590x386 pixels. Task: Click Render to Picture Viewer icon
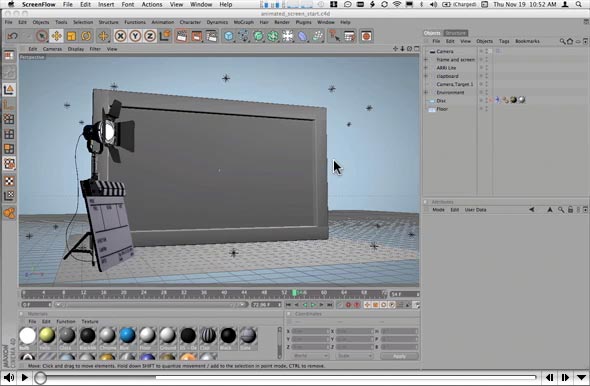(196, 36)
